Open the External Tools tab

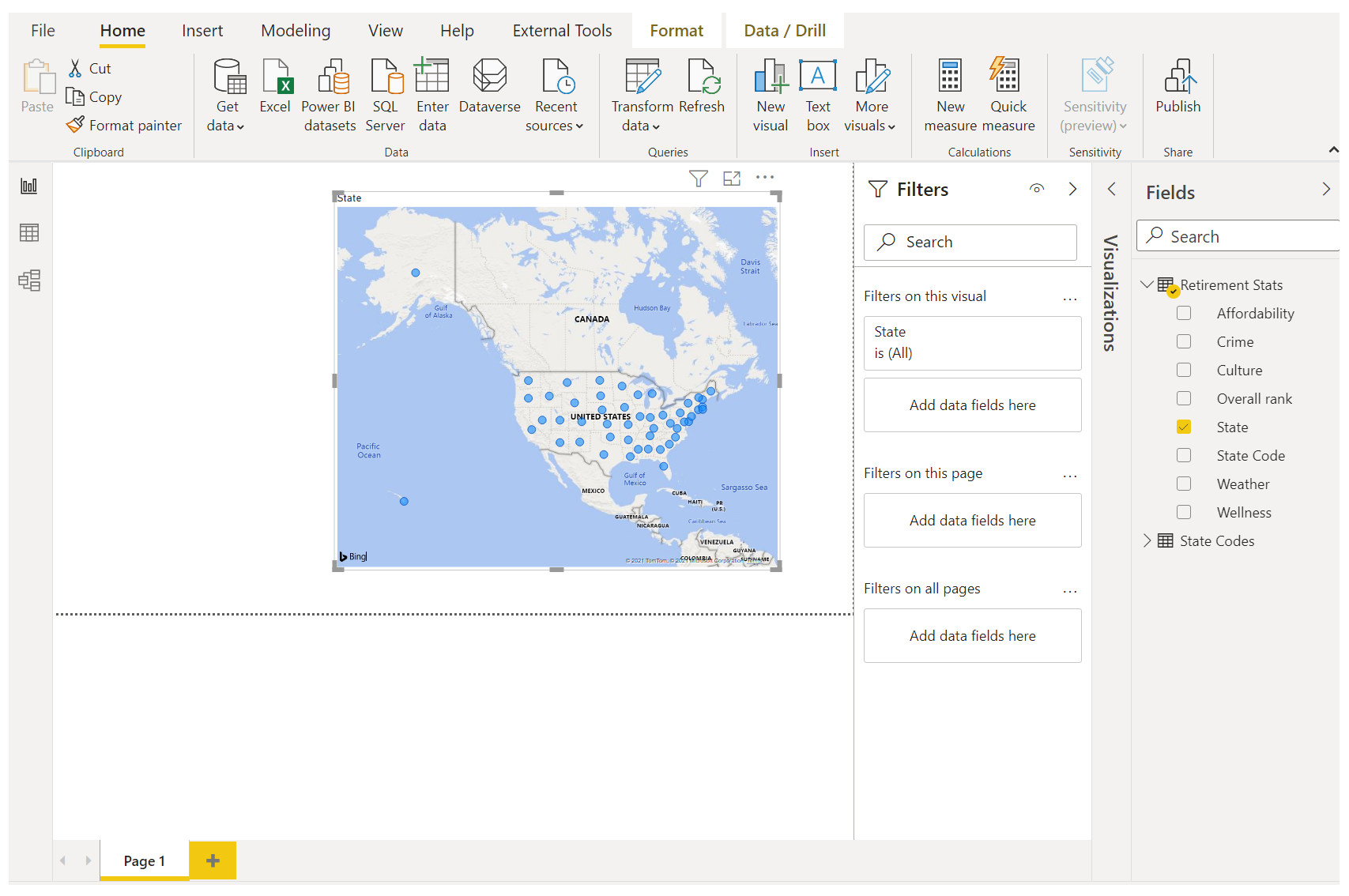coord(562,31)
